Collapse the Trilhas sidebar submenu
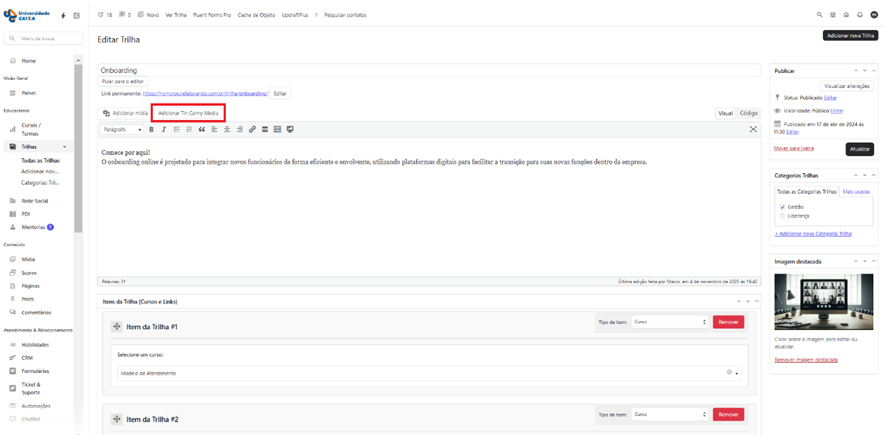The image size is (885, 435). (x=65, y=147)
